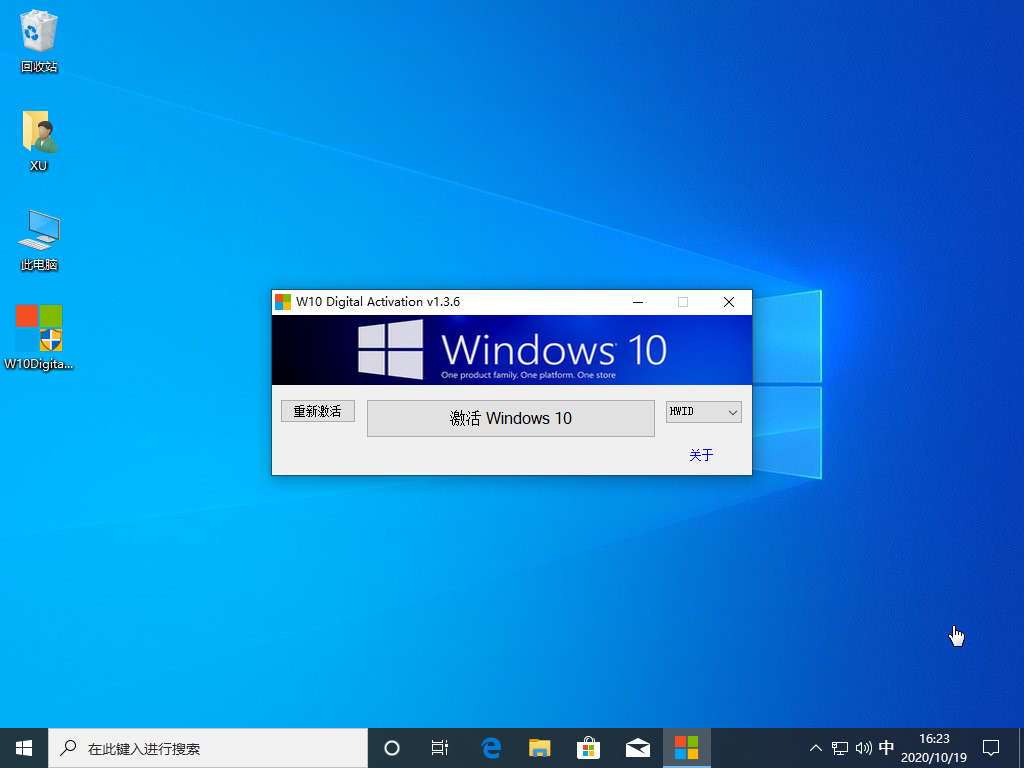Viewport: 1024px width, 768px height.
Task: Expand the HWID activation mode dropdown
Action: coord(704,412)
